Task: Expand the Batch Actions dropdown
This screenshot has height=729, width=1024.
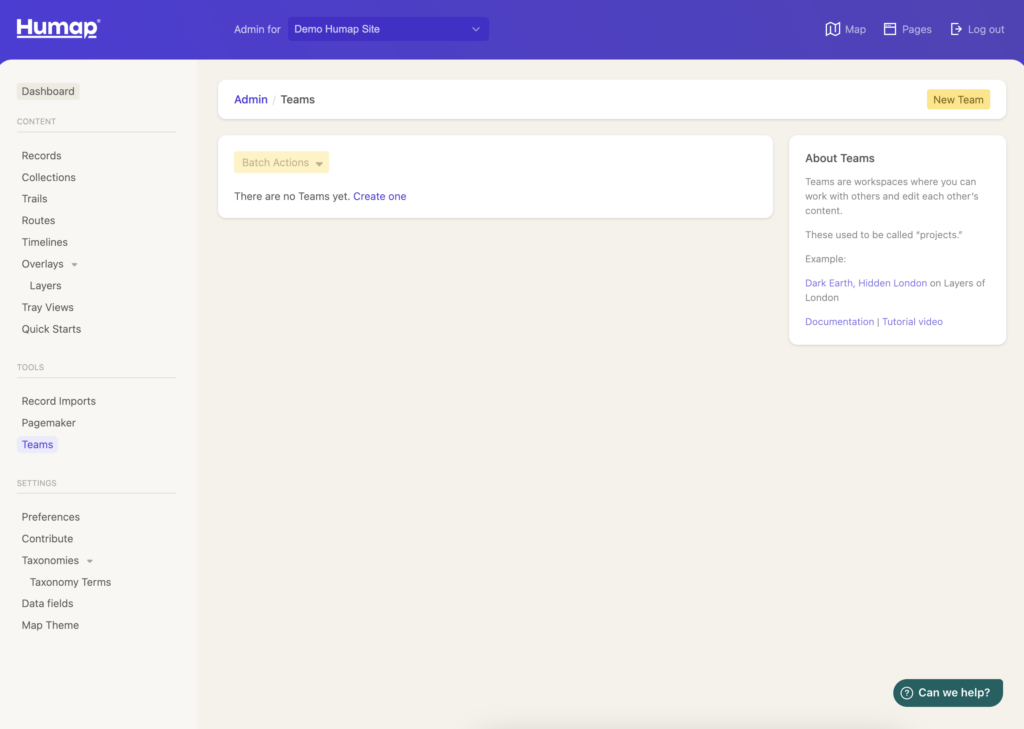Action: click(x=281, y=162)
